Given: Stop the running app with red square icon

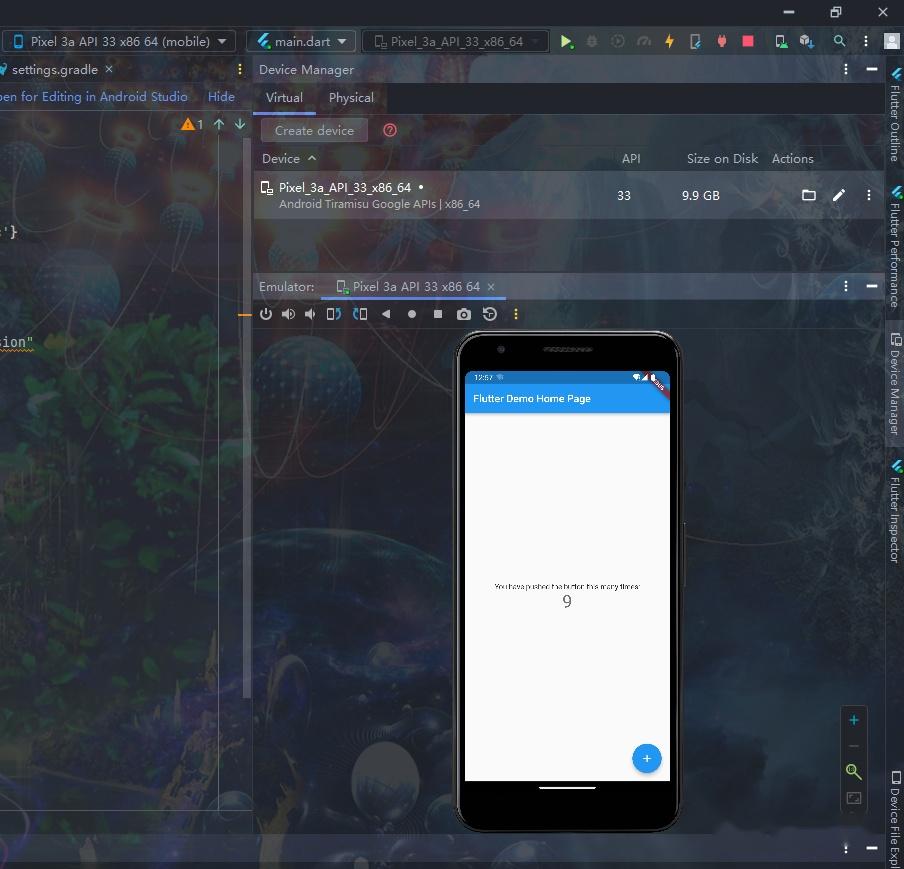Looking at the screenshot, I should point(746,41).
